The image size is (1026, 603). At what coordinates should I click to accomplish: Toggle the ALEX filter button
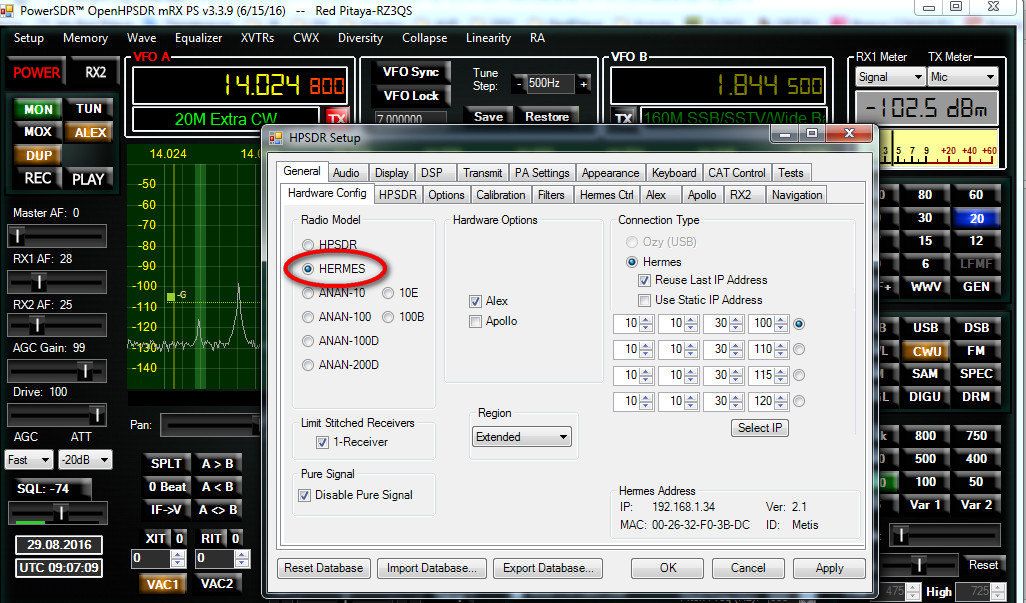(90, 132)
